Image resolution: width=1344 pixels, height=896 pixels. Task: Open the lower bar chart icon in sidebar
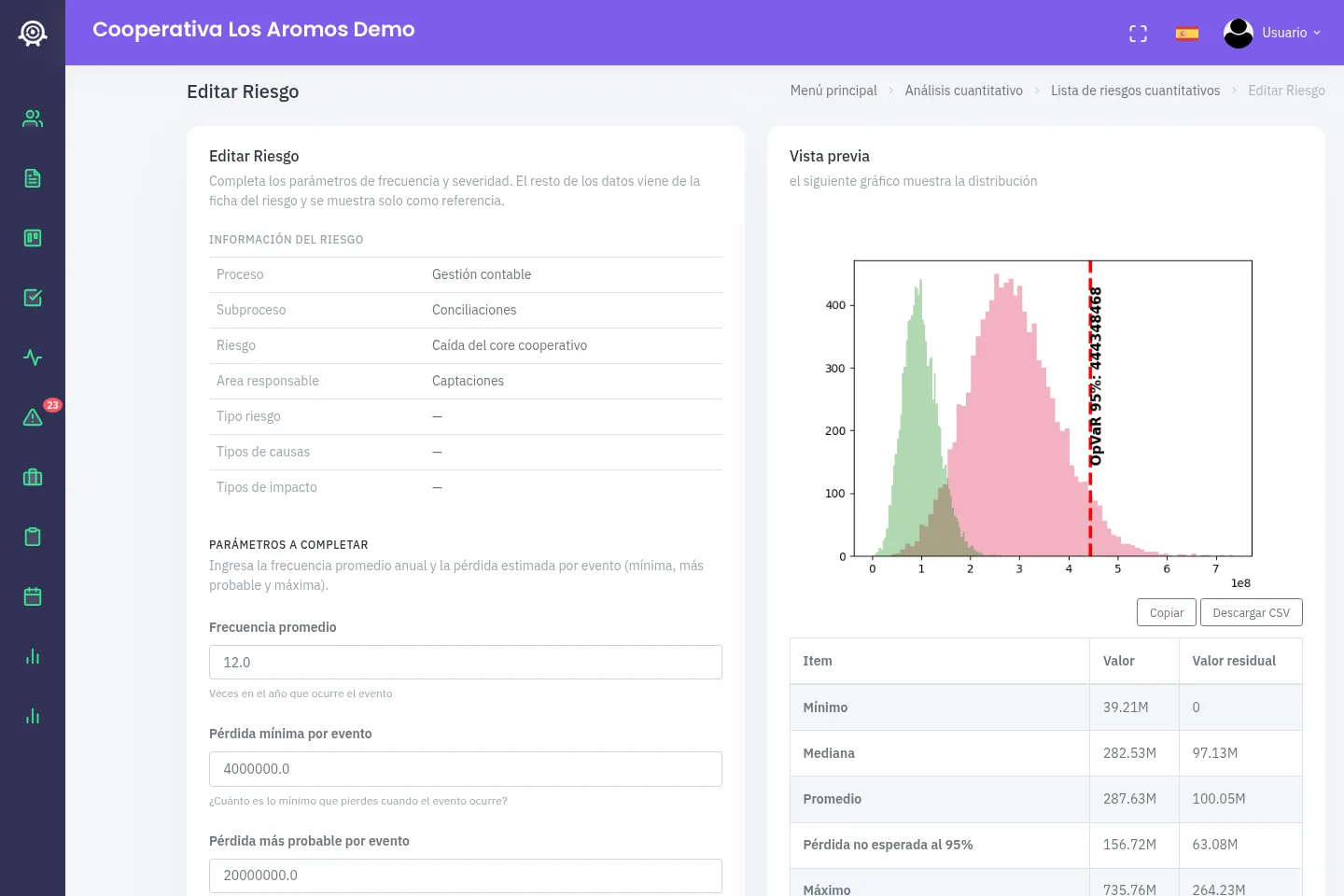[x=33, y=716]
